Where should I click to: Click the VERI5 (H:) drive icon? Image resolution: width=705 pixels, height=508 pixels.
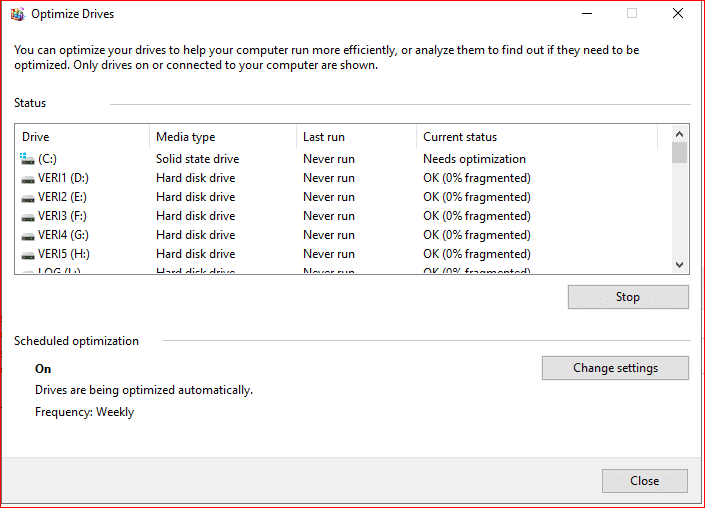point(26,254)
